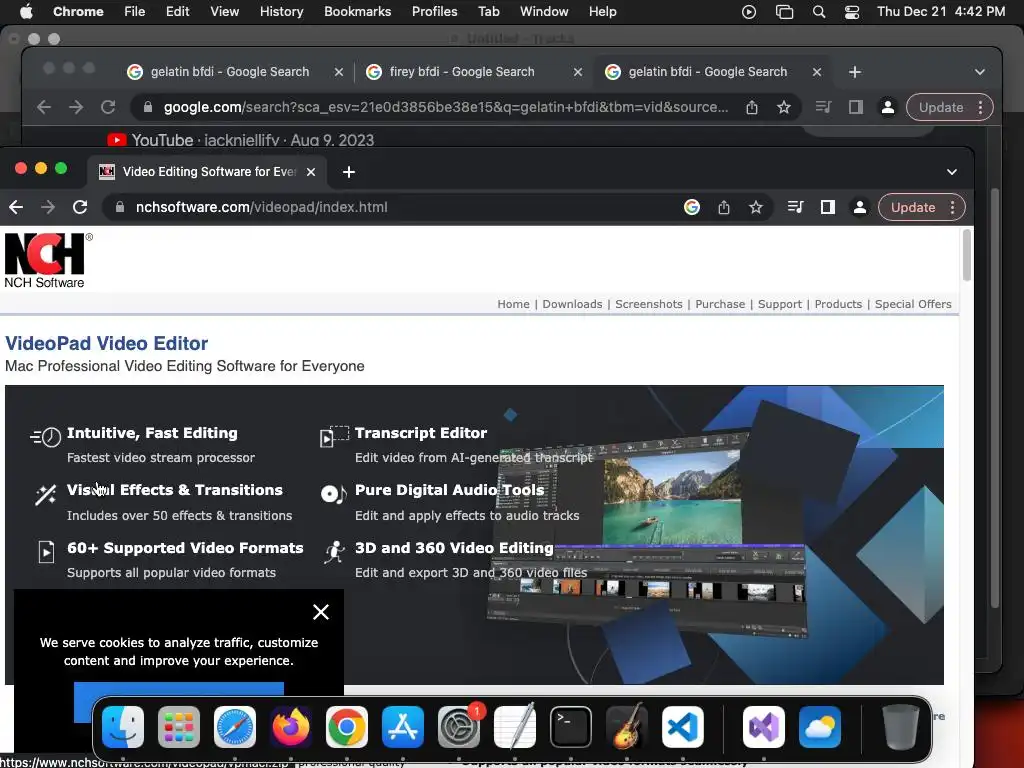Click the NCH page vertical scrollbar
Screen dimensions: 1024x768
point(967,256)
